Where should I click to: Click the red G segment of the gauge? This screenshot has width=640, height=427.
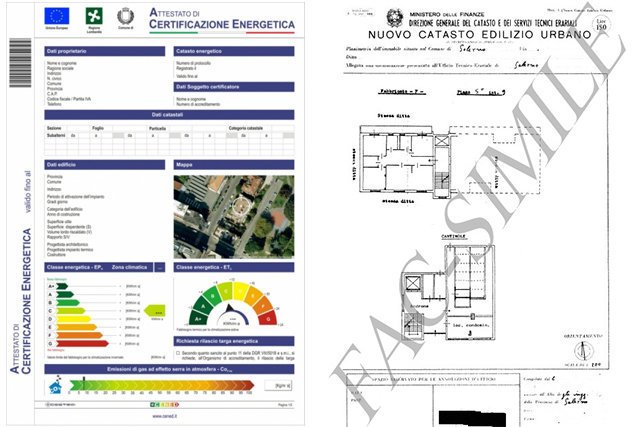pyautogui.click(x=268, y=318)
